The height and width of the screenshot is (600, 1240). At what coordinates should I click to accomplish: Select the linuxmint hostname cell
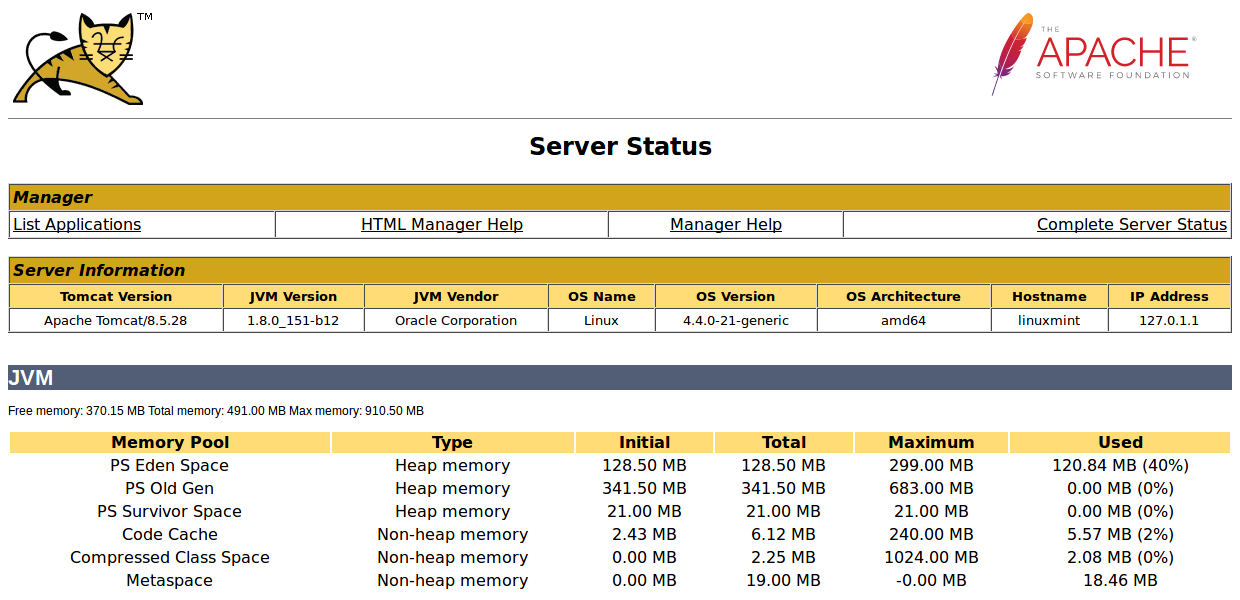pyautogui.click(x=1049, y=321)
